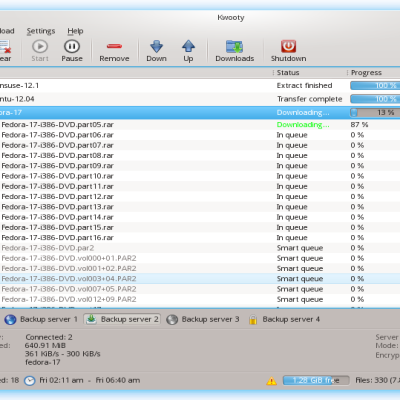Screen dimensions: 400x400
Task: Select row Fedora-17-i386-DVD.part06.rar
Action: (200, 135)
